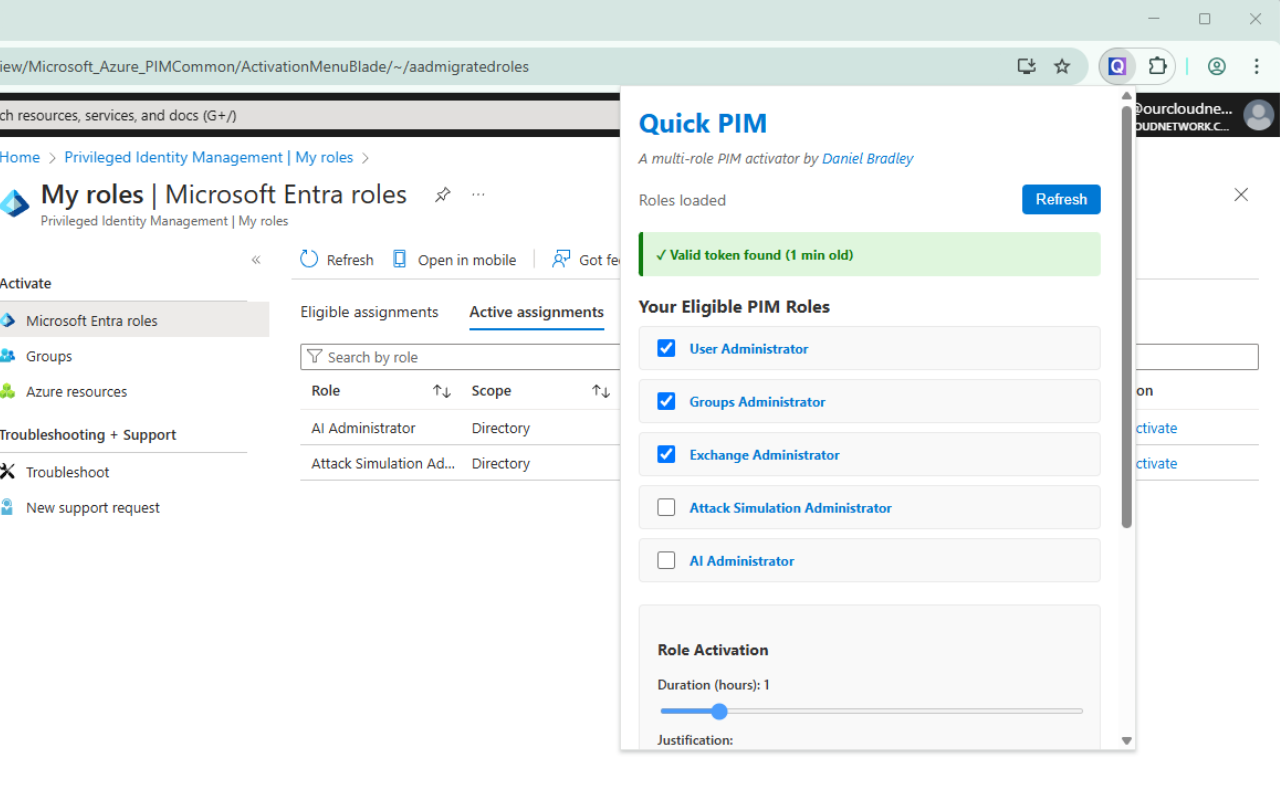Viewport: 1280px width, 800px height.
Task: Switch to the Active assignments tab
Action: click(x=537, y=312)
